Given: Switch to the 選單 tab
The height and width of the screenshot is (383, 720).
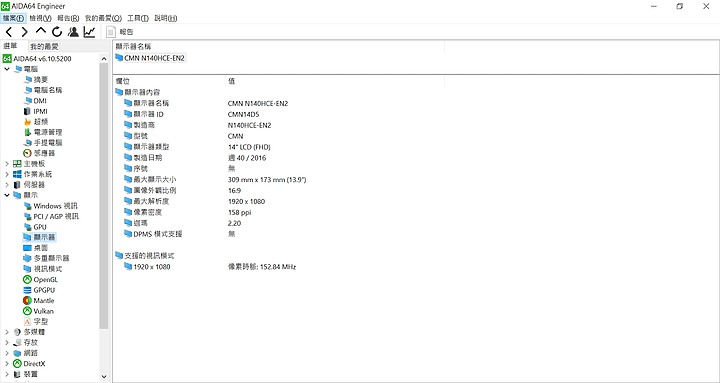Looking at the screenshot, I should (10, 46).
